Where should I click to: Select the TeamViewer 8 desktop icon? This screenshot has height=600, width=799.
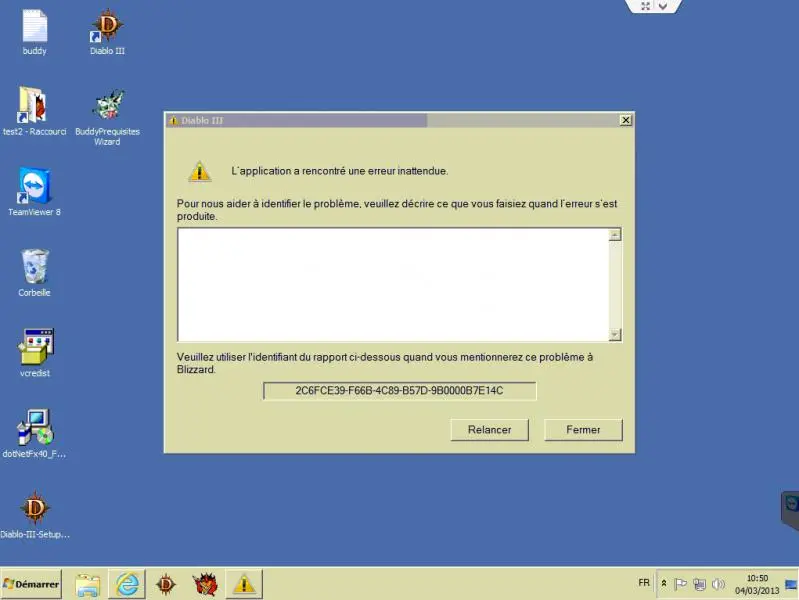[x=34, y=187]
